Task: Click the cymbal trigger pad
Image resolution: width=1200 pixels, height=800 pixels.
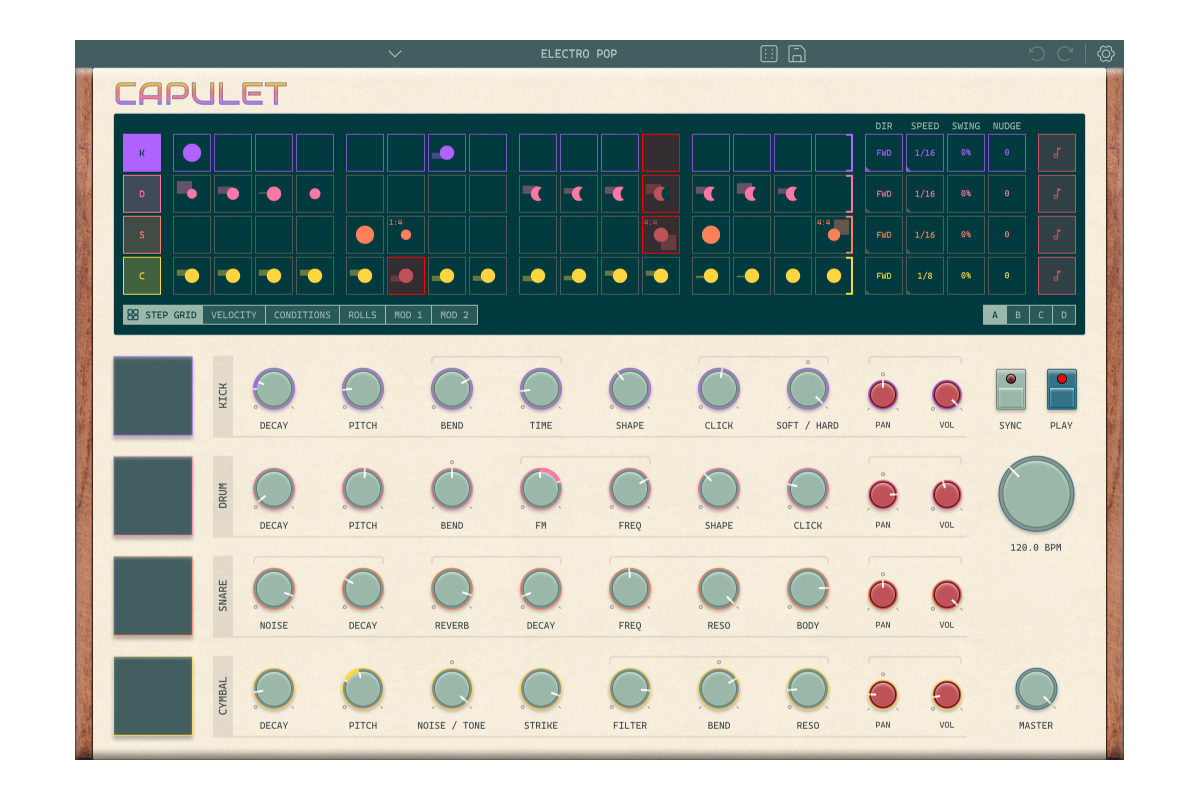Action: pyautogui.click(x=153, y=696)
